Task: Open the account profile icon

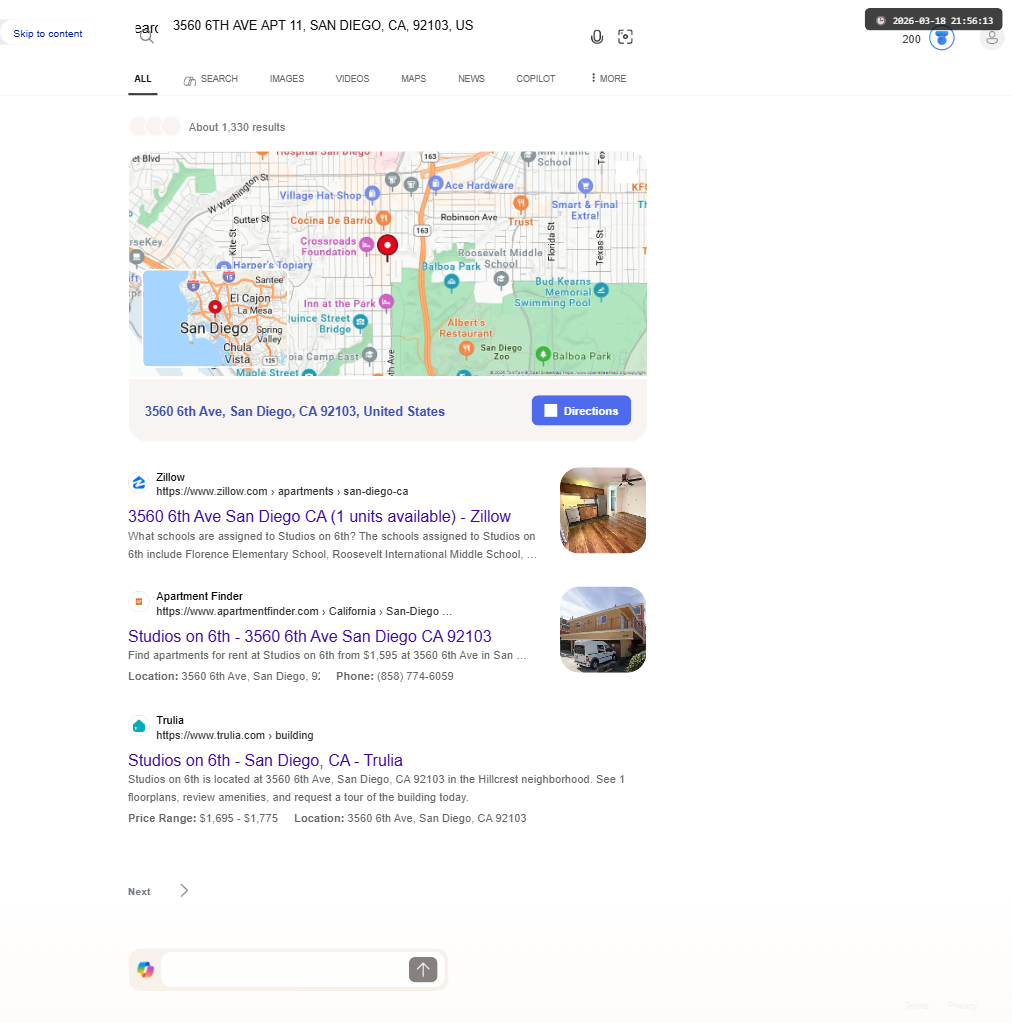Action: (x=992, y=38)
